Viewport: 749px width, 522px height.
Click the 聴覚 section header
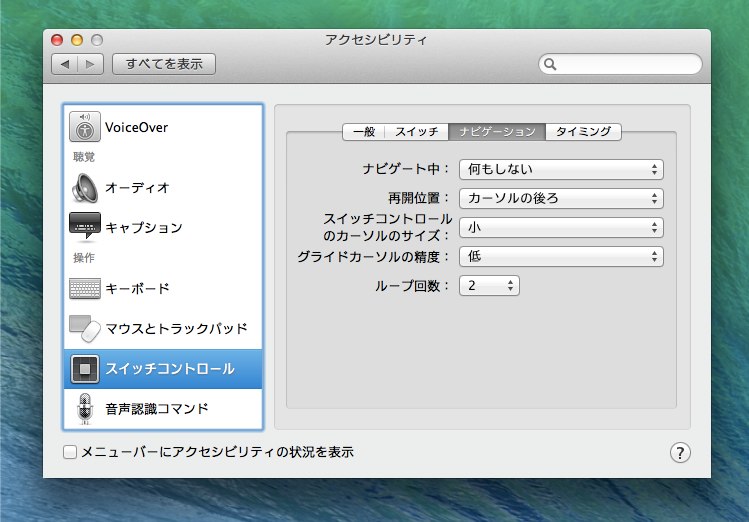[84, 157]
